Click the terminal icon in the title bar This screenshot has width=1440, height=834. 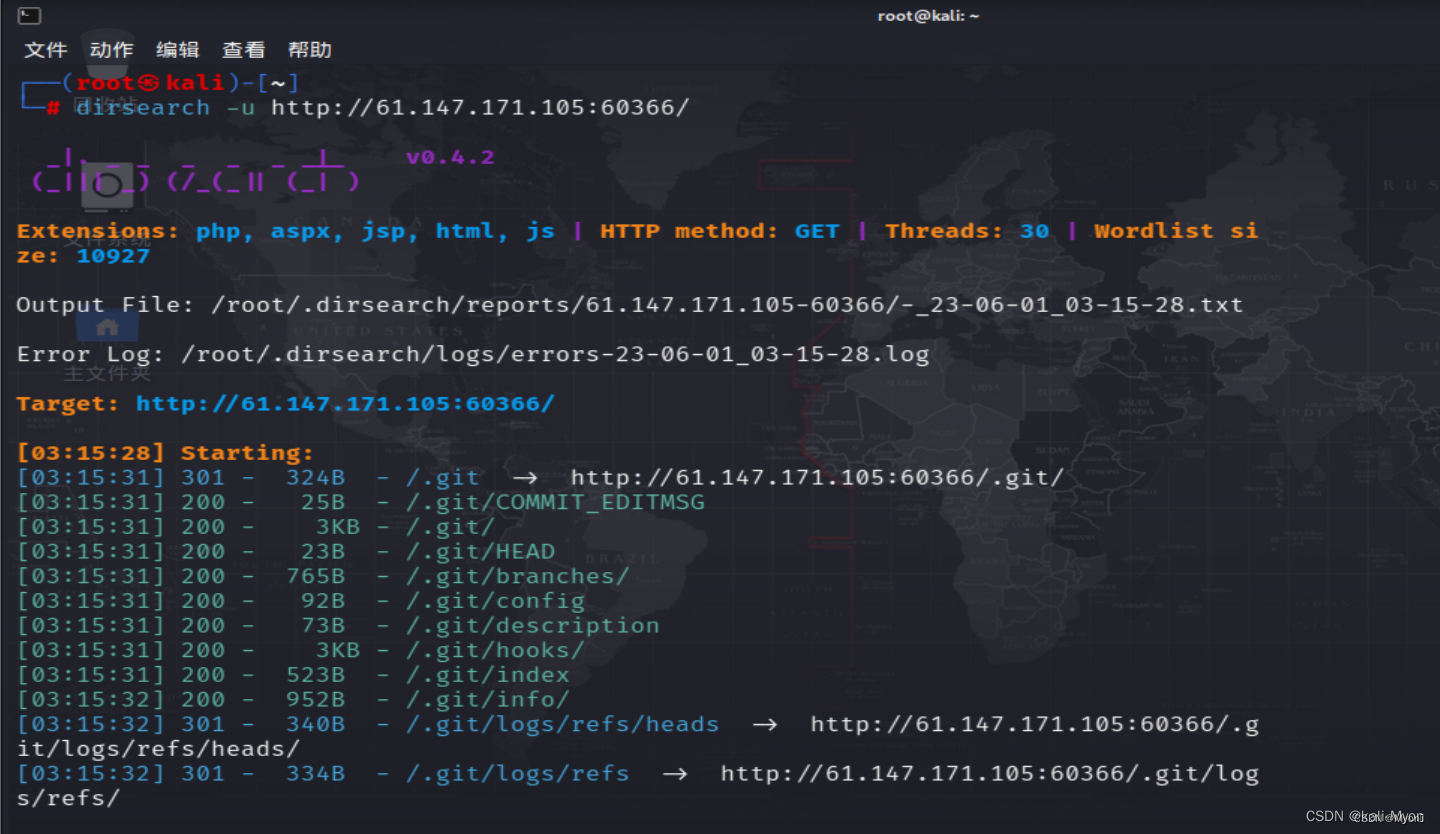pyautogui.click(x=30, y=15)
